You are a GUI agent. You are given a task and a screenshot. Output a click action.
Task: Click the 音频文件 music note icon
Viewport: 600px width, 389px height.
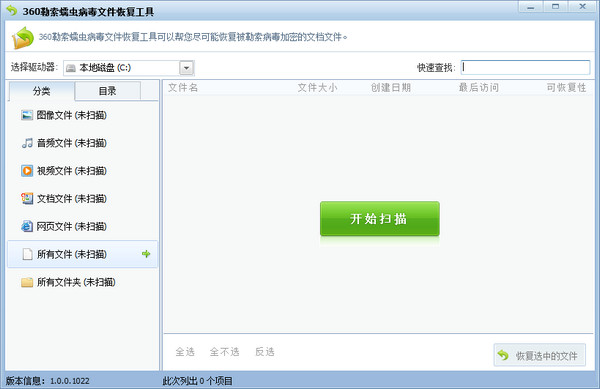[x=27, y=143]
